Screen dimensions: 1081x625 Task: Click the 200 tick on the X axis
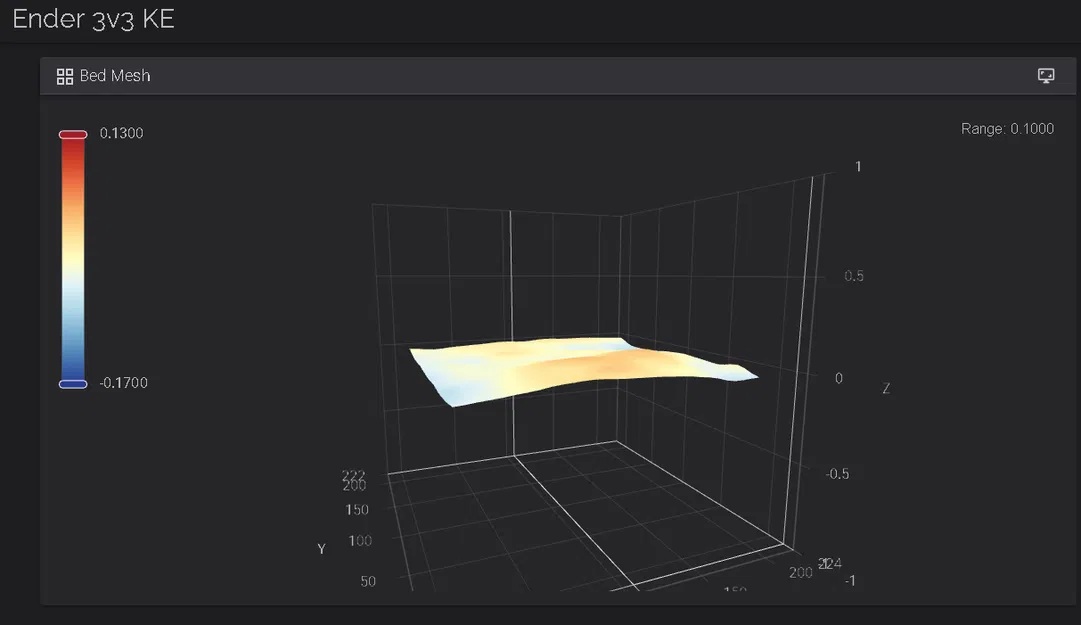800,572
